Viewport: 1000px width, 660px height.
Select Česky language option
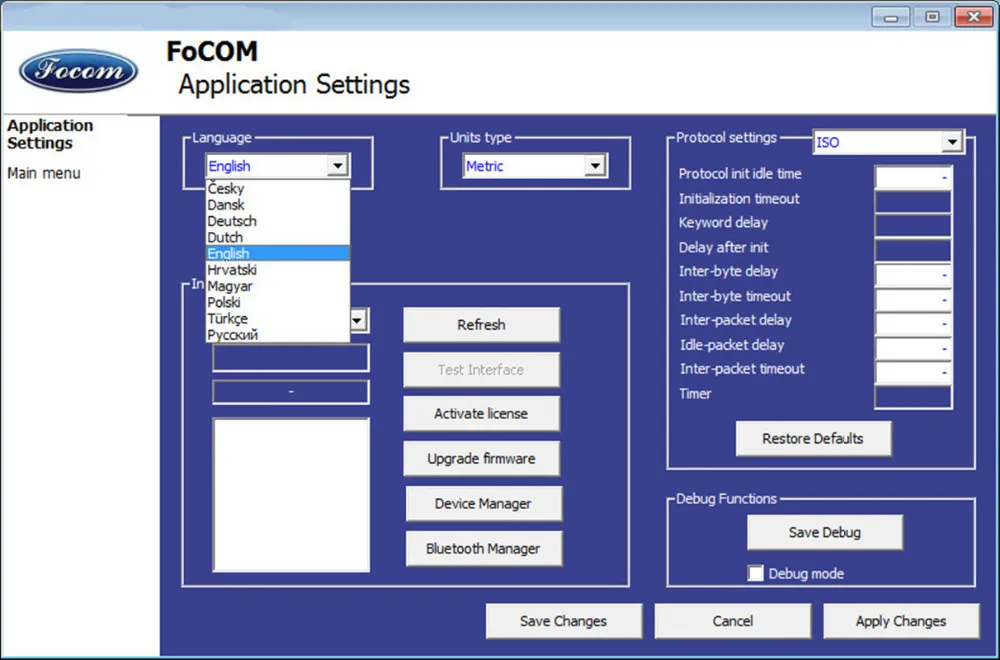[226, 189]
